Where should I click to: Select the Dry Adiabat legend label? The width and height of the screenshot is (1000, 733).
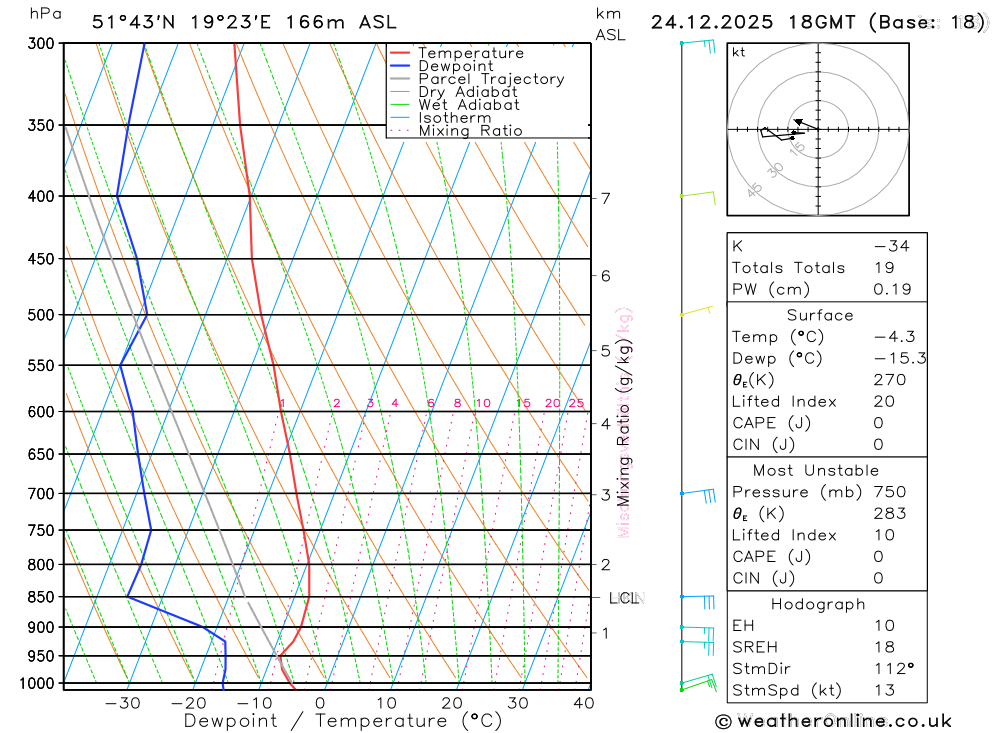pos(468,92)
